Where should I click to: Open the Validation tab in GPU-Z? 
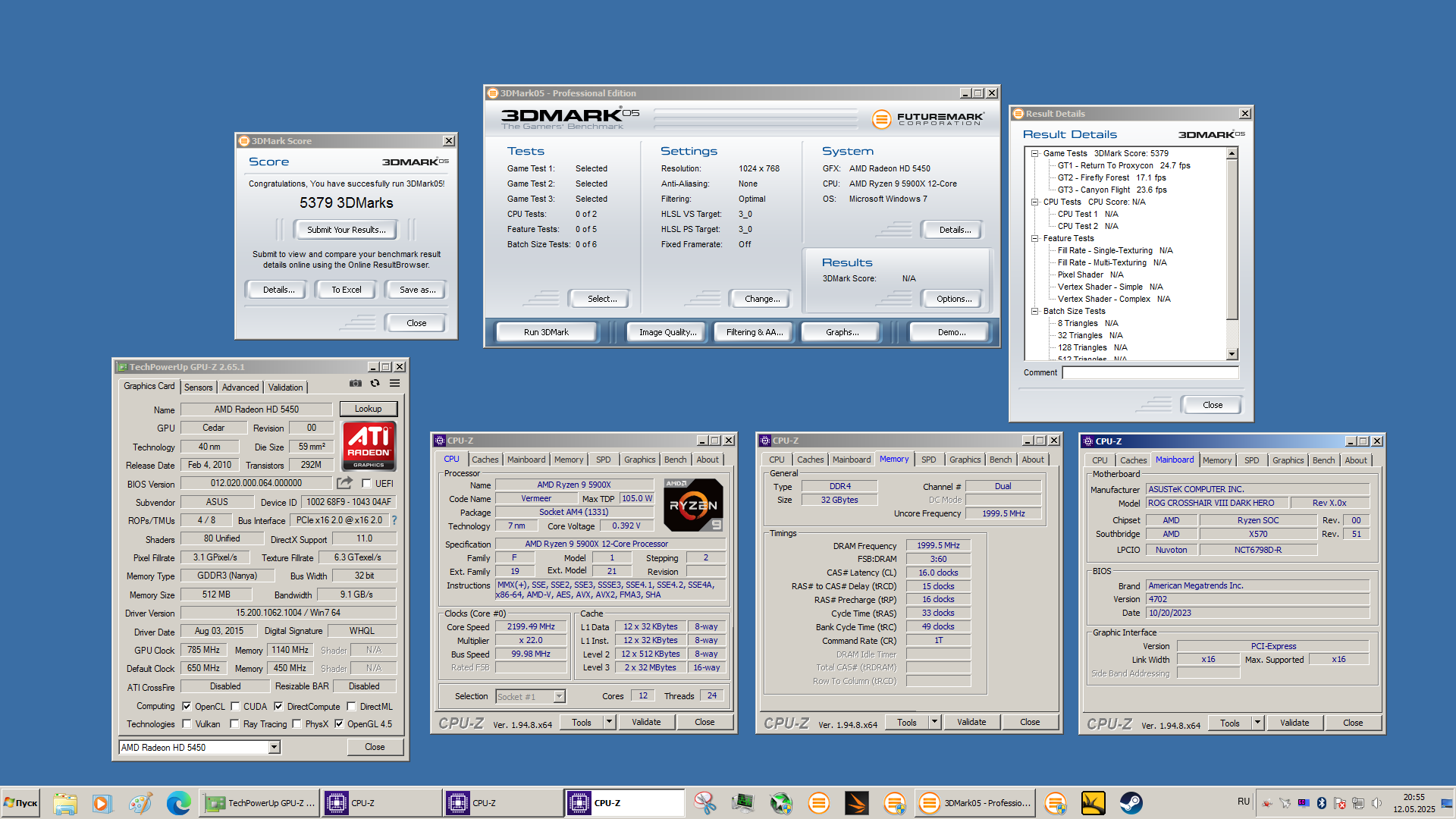coord(286,388)
